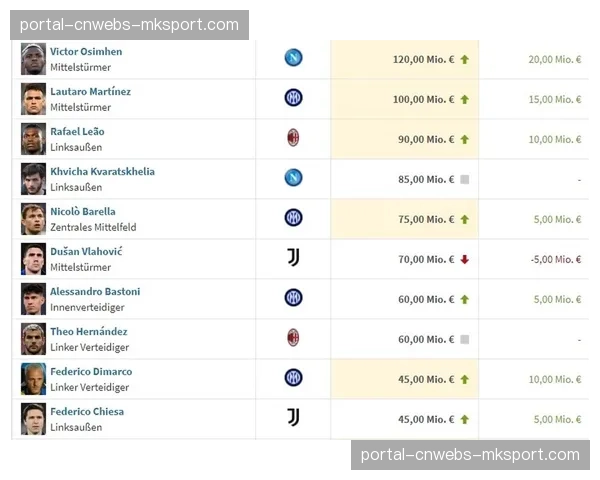The image size is (600, 480).
Task: Click Napoli crest in Kvaratskhelia row
Action: pyautogui.click(x=293, y=178)
